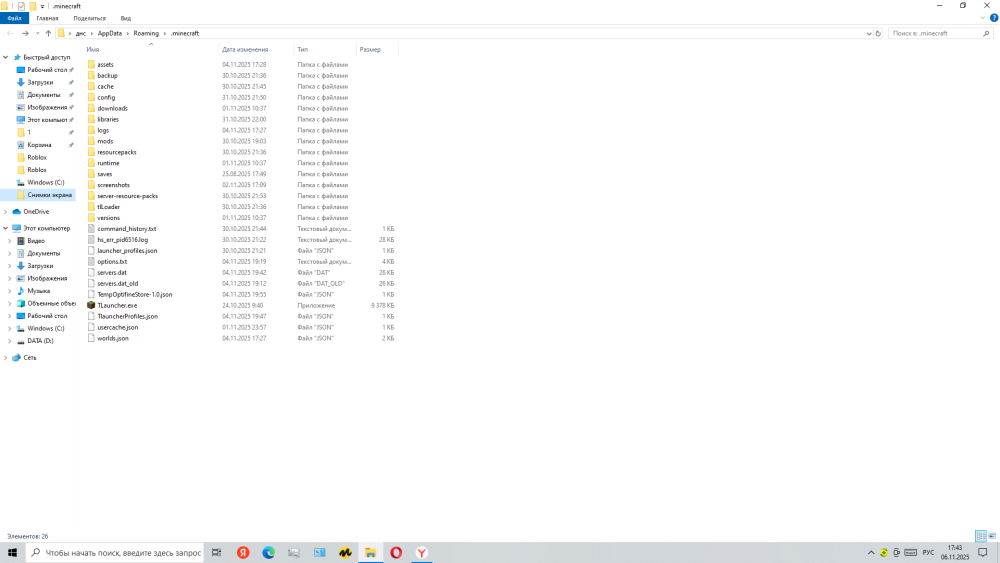Select TempOptifineStore-1.0.json file
This screenshot has width=1000, height=563.
click(x=135, y=295)
